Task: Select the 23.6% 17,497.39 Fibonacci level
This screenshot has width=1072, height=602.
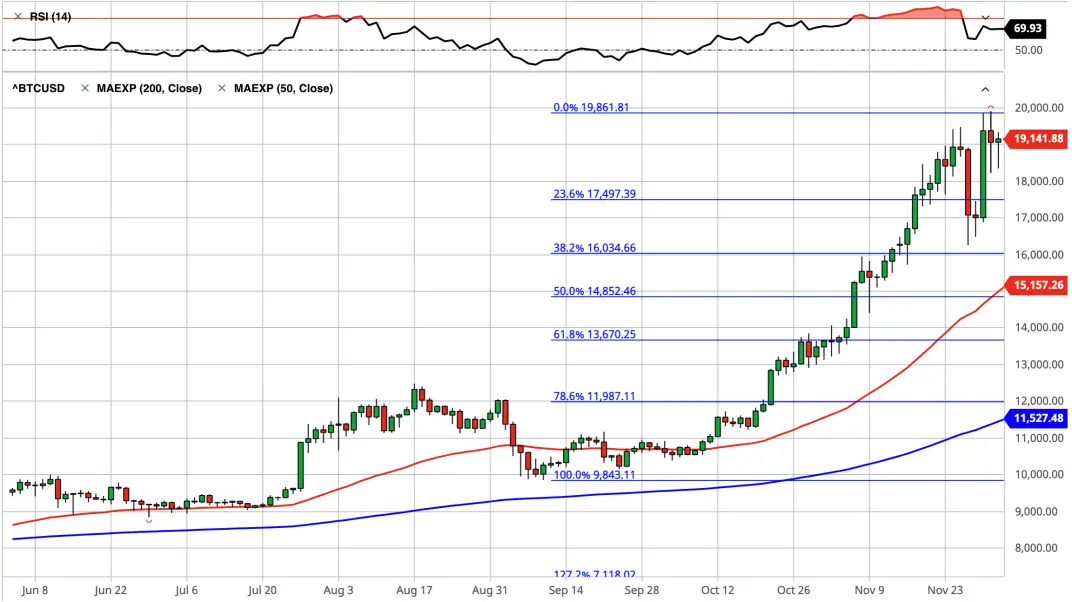Action: coord(594,194)
